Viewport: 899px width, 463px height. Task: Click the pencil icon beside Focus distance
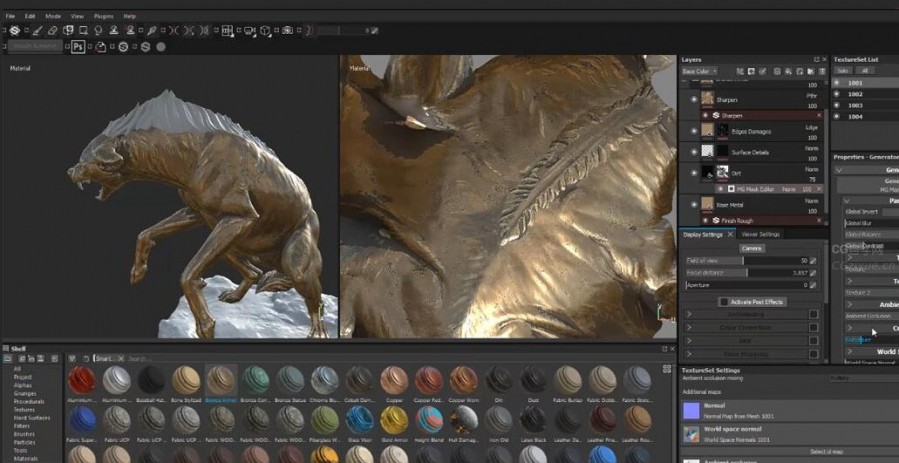tap(813, 273)
